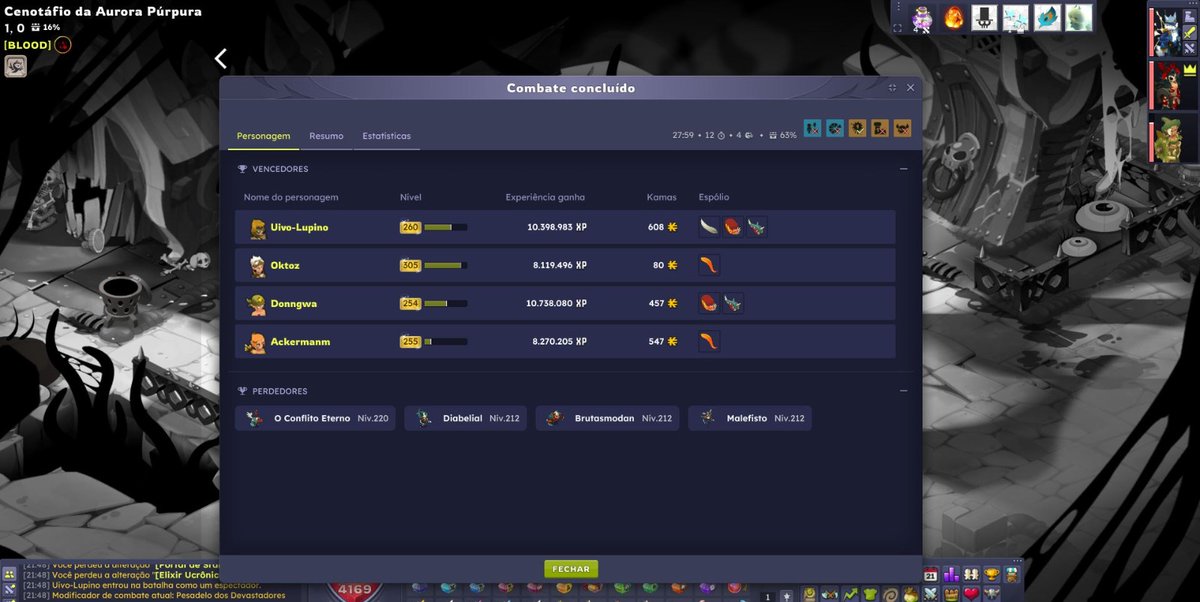This screenshot has height=602, width=1200.
Task: Click the yellow crown on second fighter card
Action: click(1190, 70)
